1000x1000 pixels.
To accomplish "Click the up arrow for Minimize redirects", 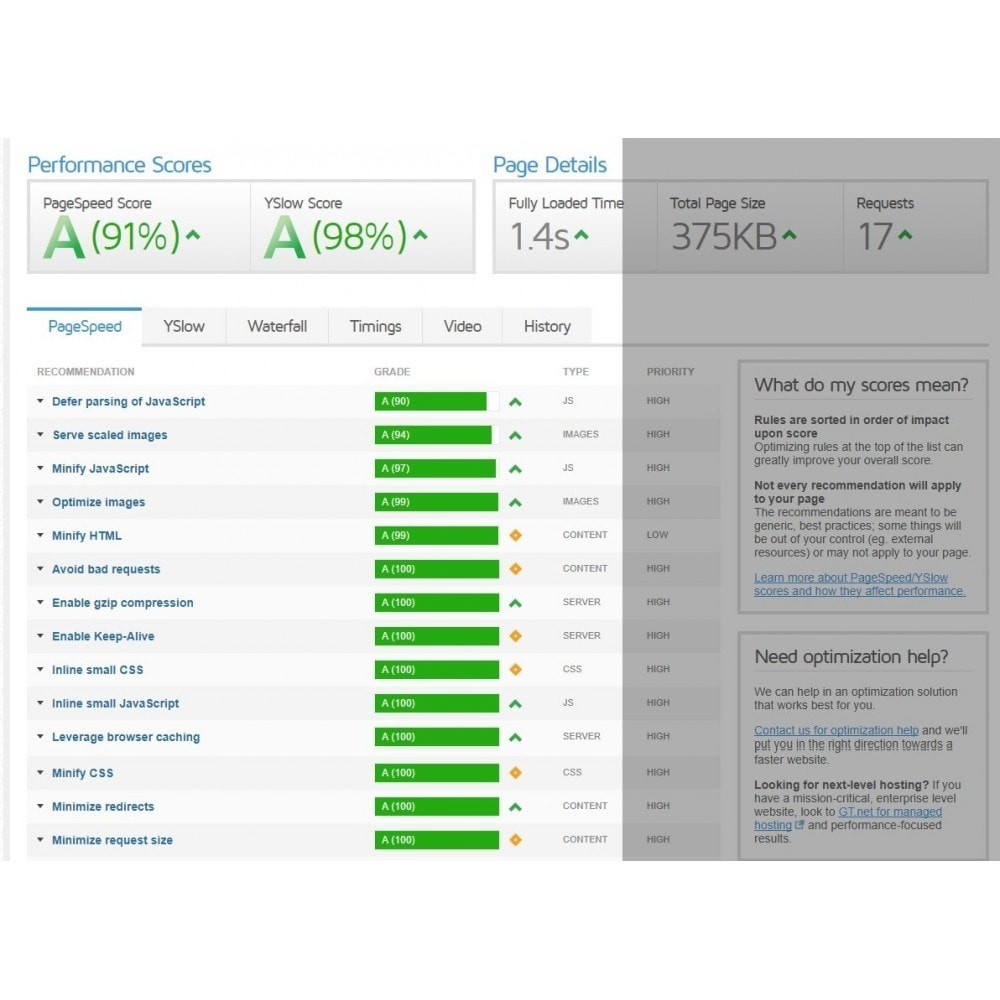I will coord(515,807).
